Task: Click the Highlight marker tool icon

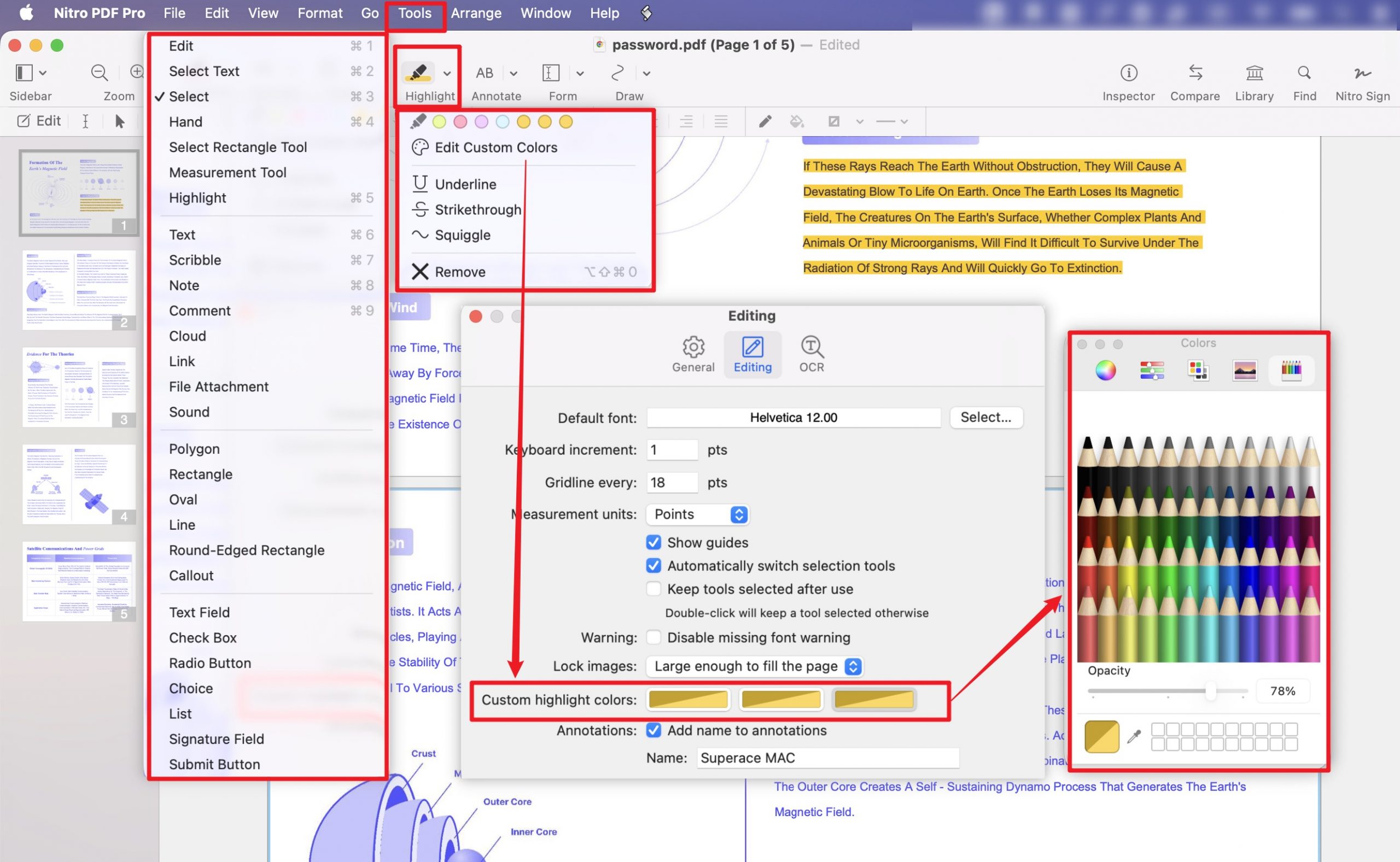Action: tap(418, 72)
